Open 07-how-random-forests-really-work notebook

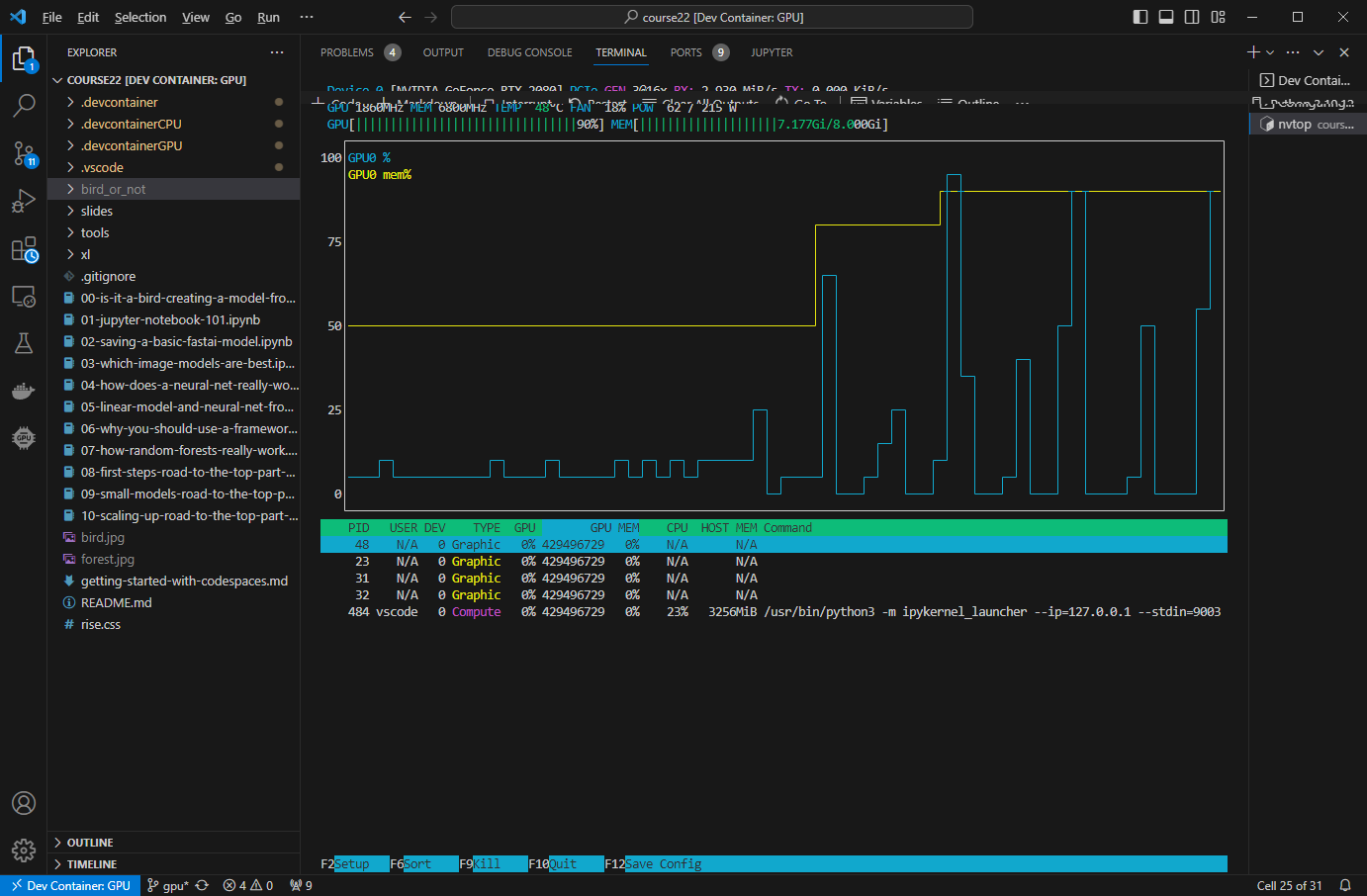click(x=173, y=450)
